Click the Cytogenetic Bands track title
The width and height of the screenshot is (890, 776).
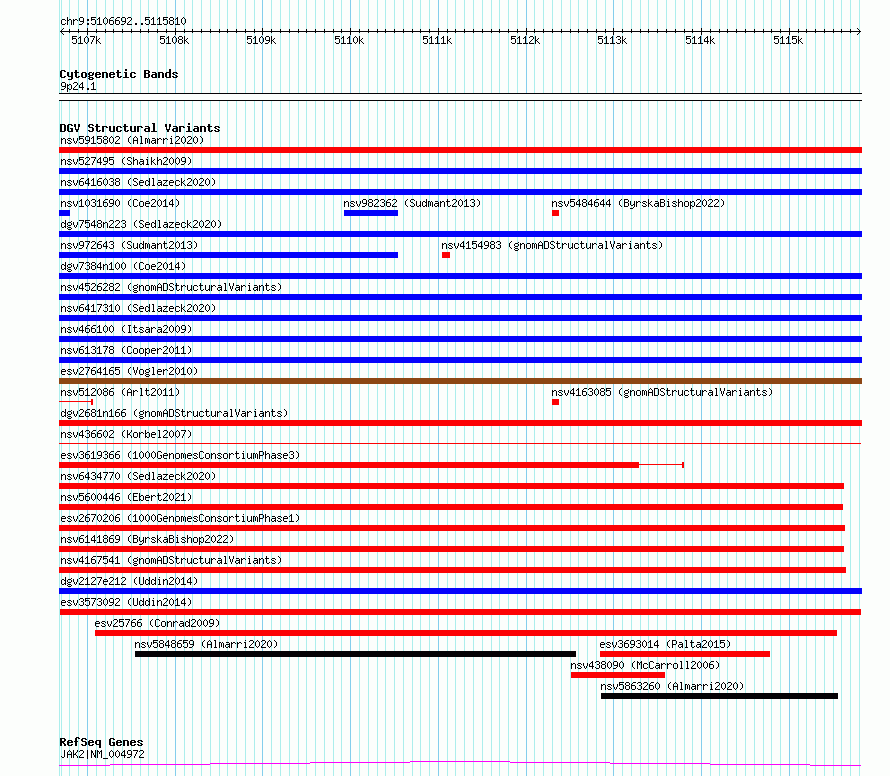pos(119,74)
